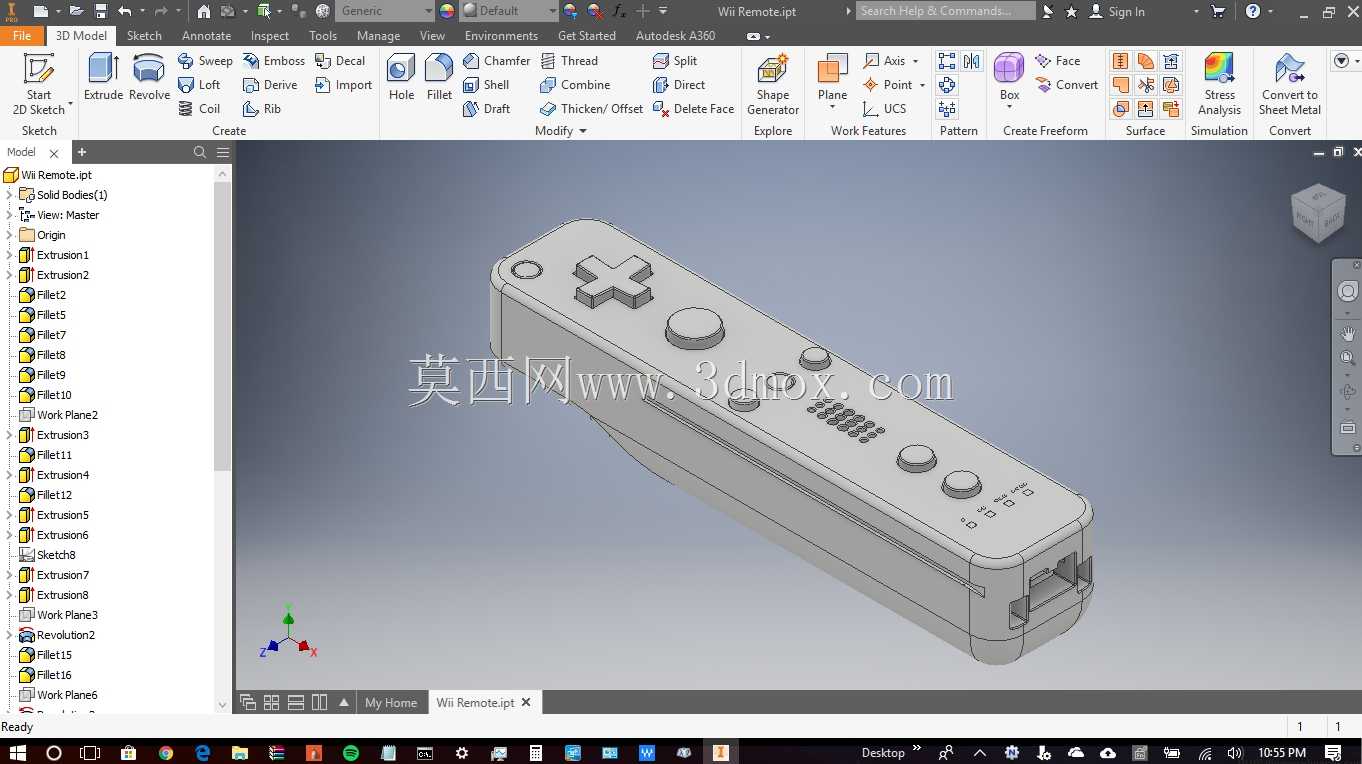Click the Delete Face tool
Image resolution: width=1362 pixels, height=764 pixels.
tap(693, 109)
